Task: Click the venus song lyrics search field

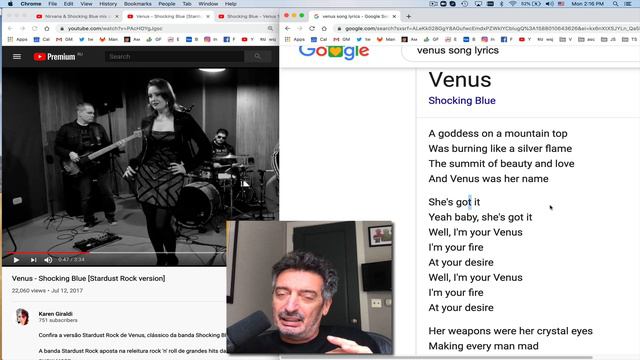Action: (x=522, y=51)
